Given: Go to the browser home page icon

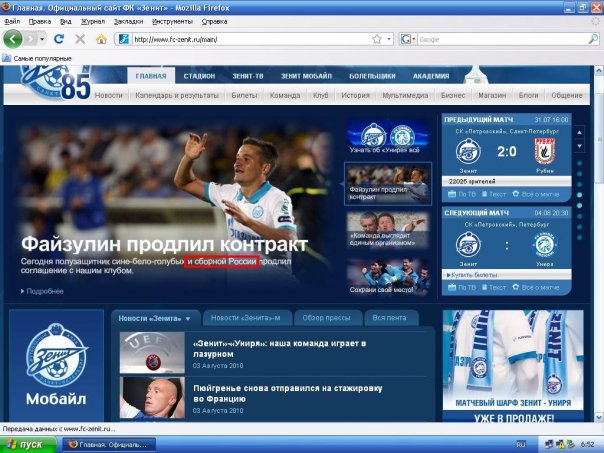Looking at the screenshot, I should [100, 39].
